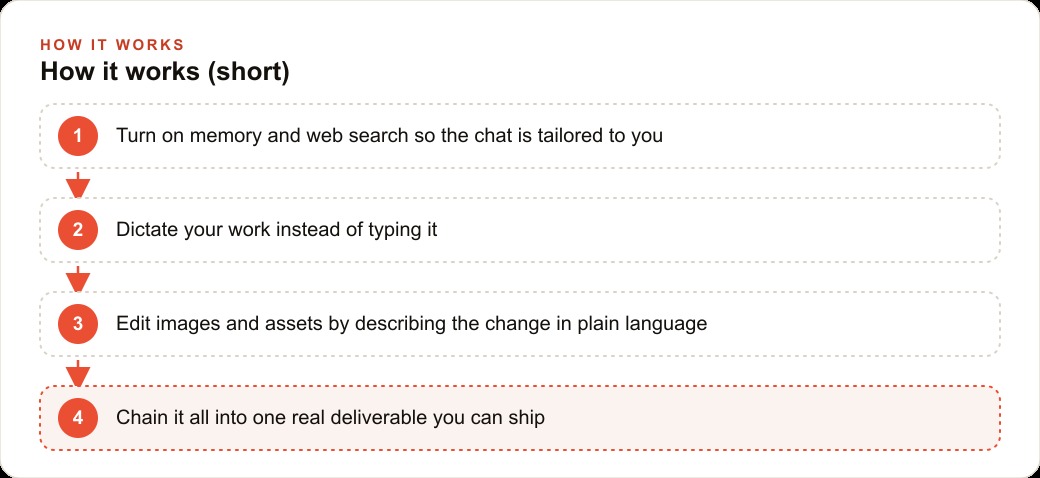Click the arrow between steps 2 and 3

click(78, 278)
